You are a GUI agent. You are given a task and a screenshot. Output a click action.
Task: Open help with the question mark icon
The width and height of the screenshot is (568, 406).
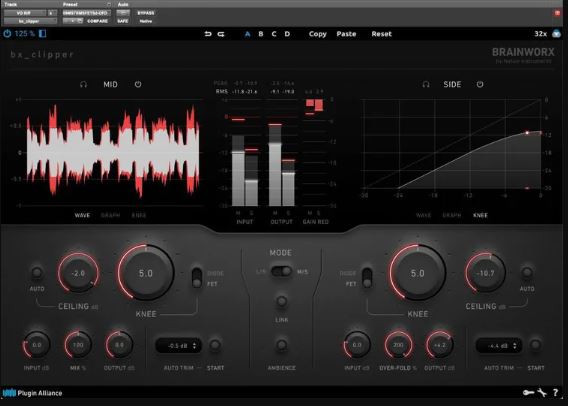(555, 392)
